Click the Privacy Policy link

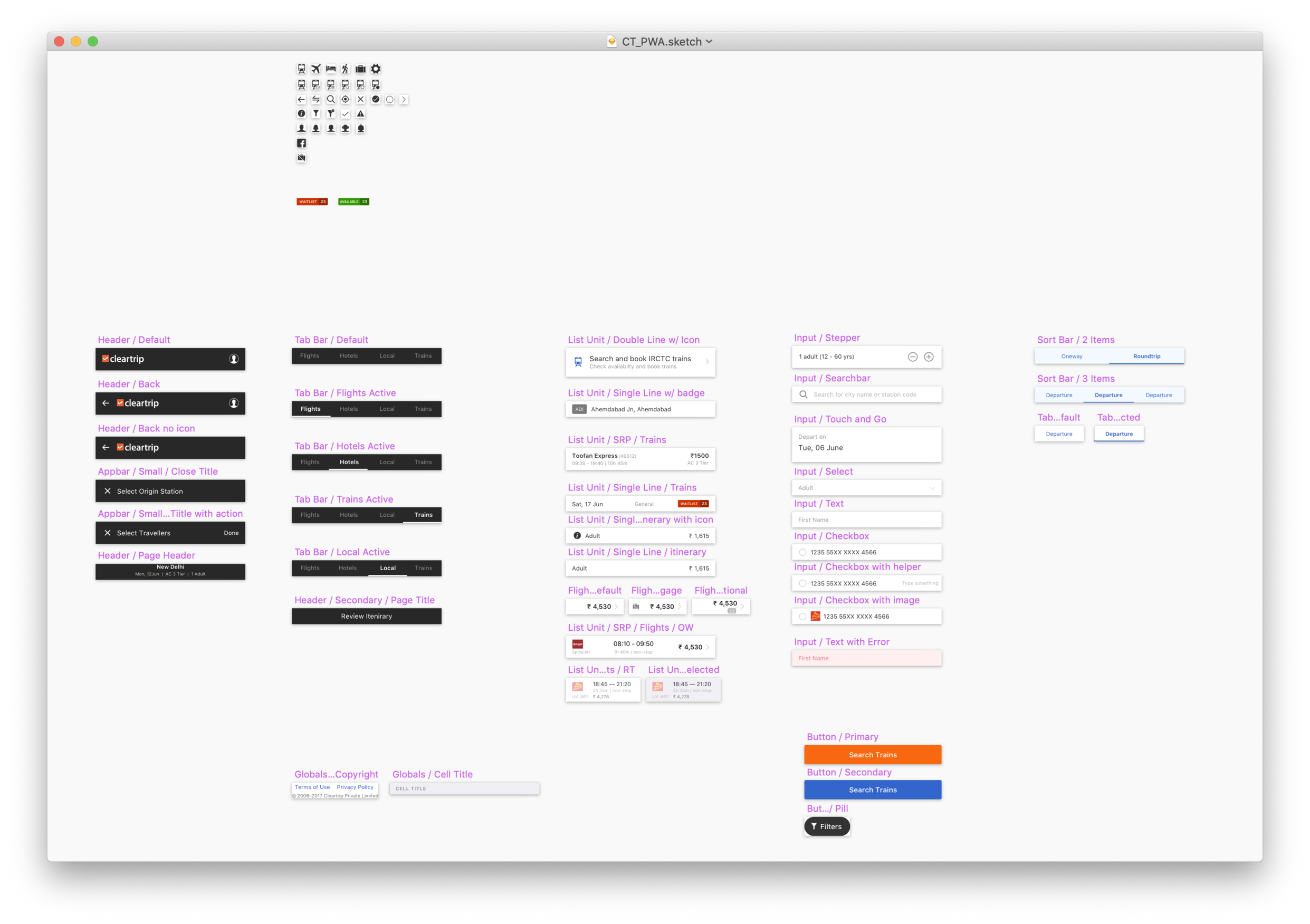coord(355,787)
